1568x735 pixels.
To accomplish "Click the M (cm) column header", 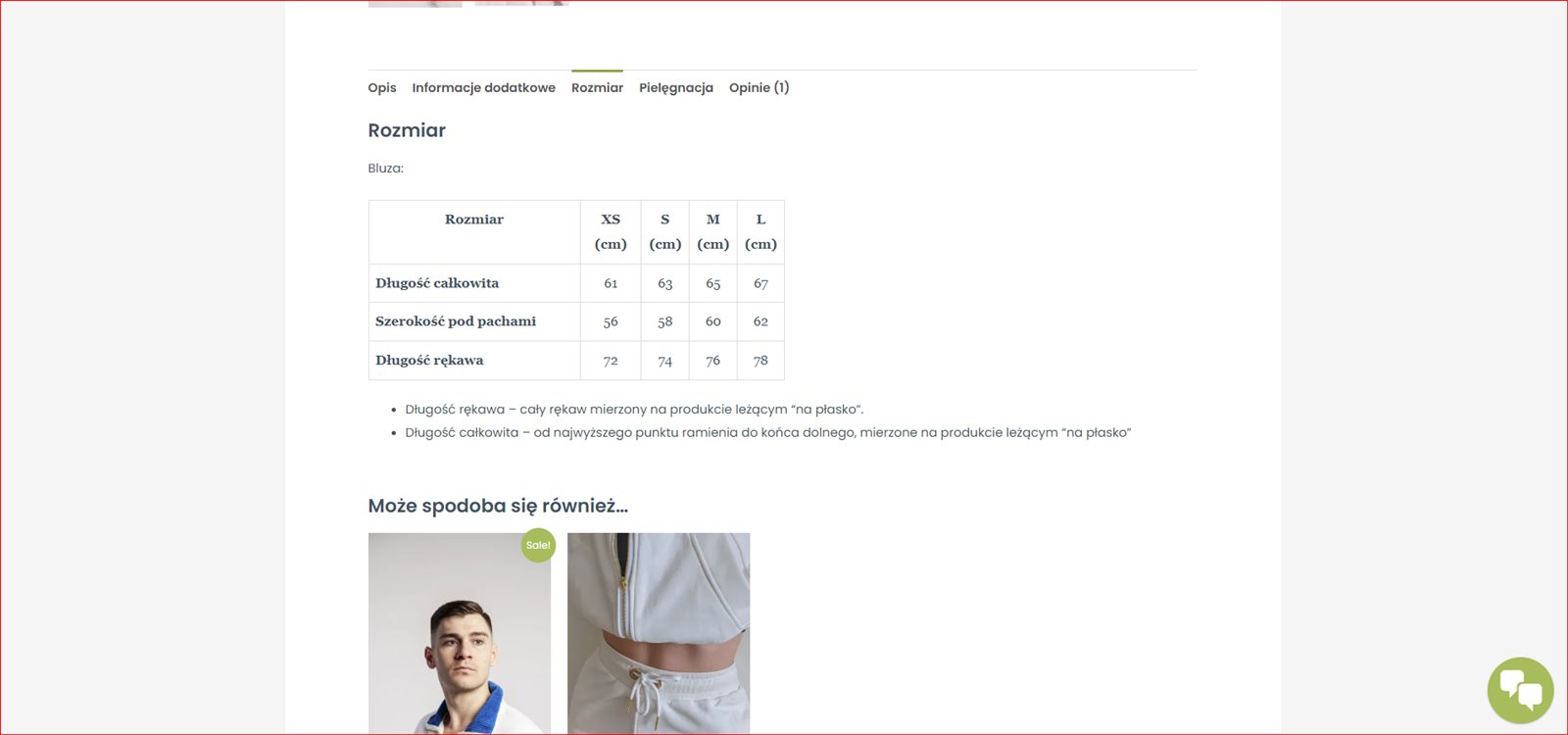I will (x=712, y=232).
